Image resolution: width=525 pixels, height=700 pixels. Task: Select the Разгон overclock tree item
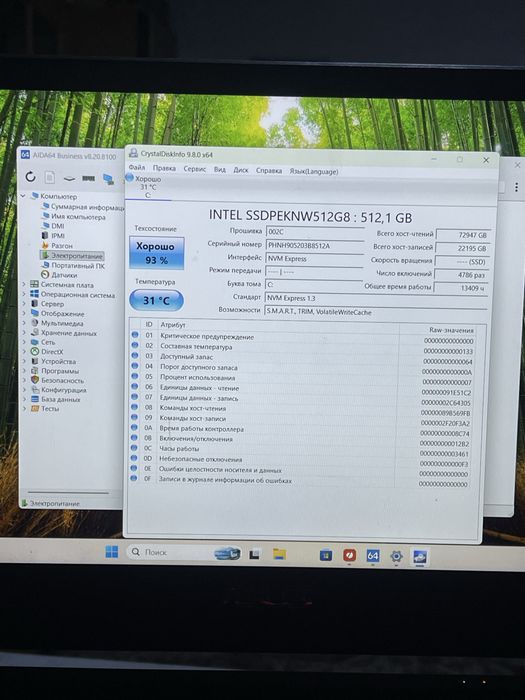coord(57,246)
